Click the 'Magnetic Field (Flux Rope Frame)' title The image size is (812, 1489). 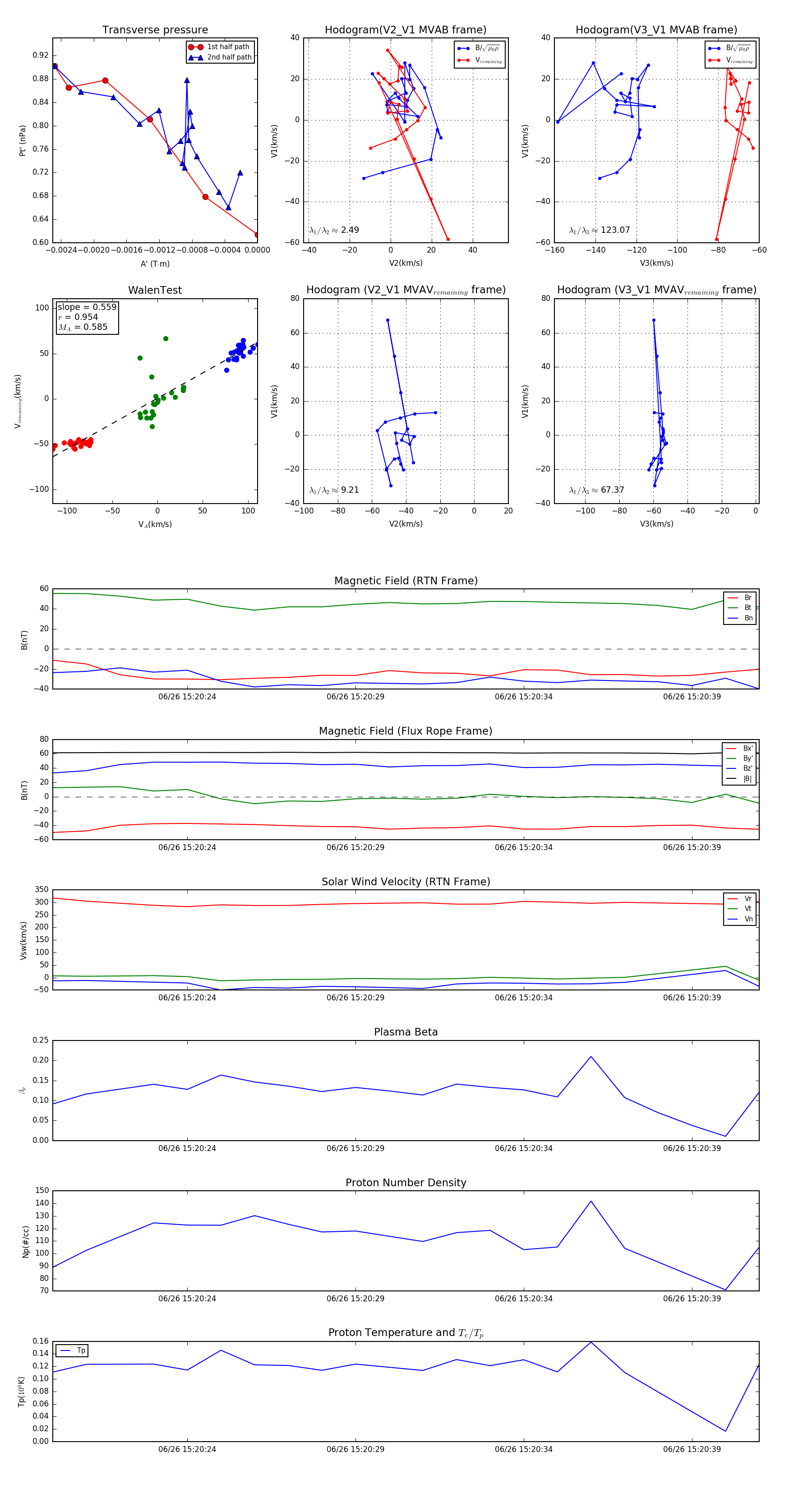point(406,731)
